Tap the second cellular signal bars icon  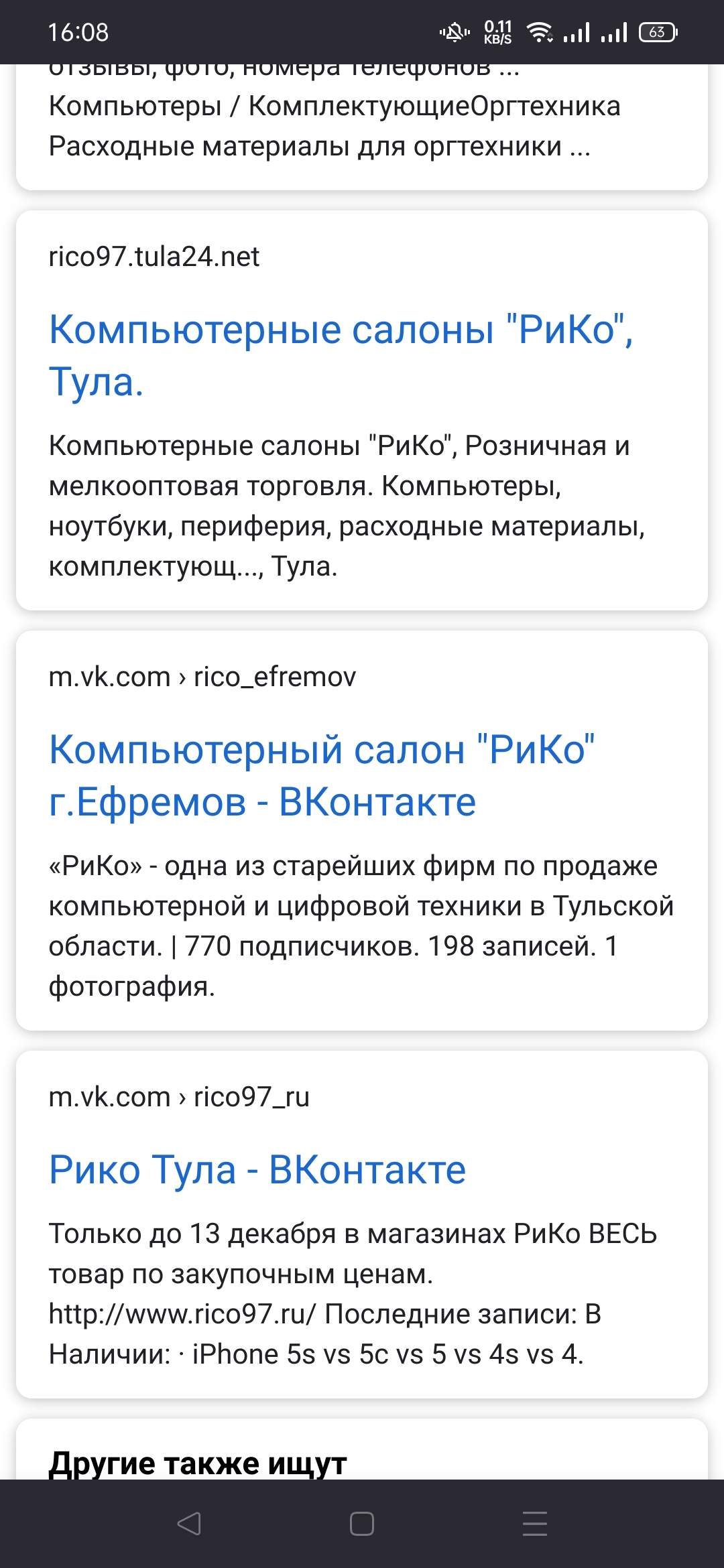pos(614,32)
